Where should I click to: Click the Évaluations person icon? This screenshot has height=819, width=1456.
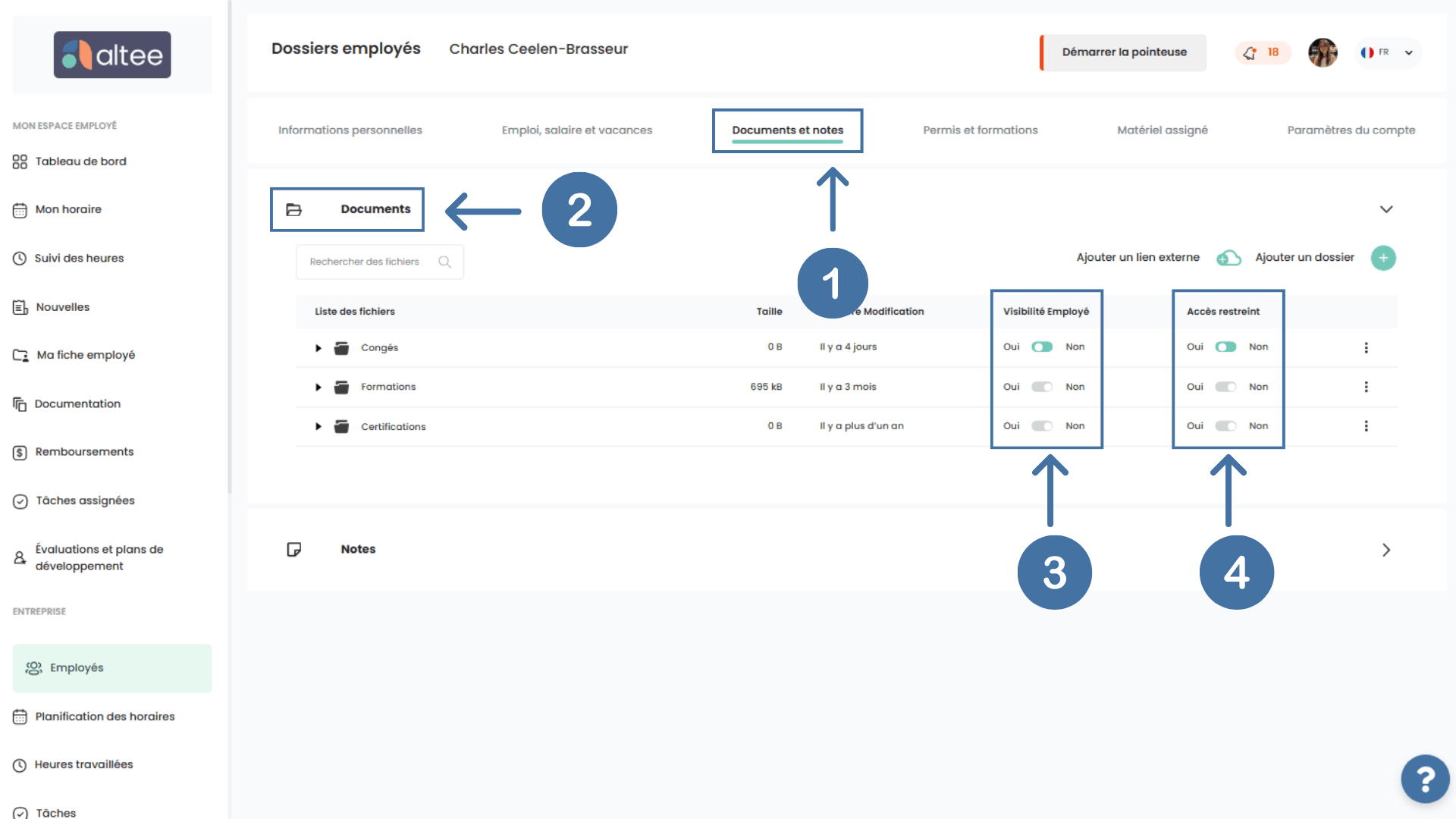click(20, 558)
